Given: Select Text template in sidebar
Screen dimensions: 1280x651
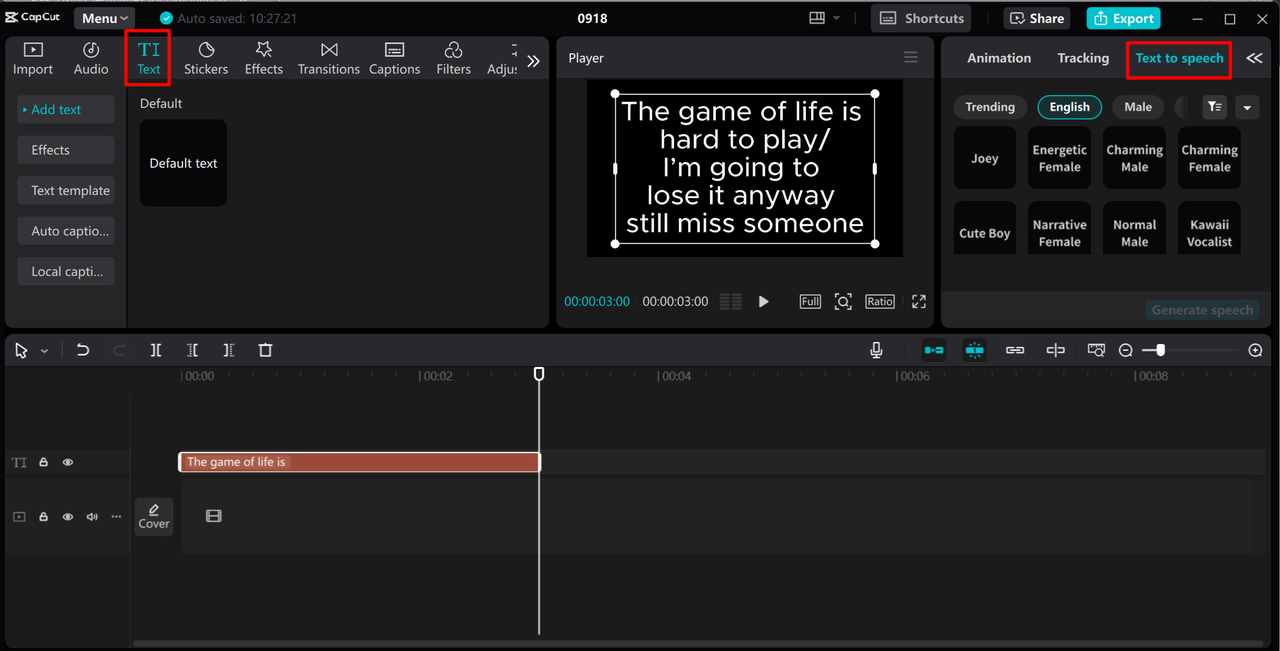Looking at the screenshot, I should (x=66, y=191).
